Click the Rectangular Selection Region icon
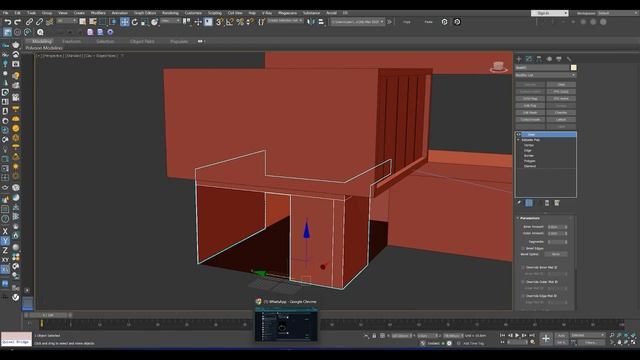Screen dimensions: 640x360 coord(103,22)
